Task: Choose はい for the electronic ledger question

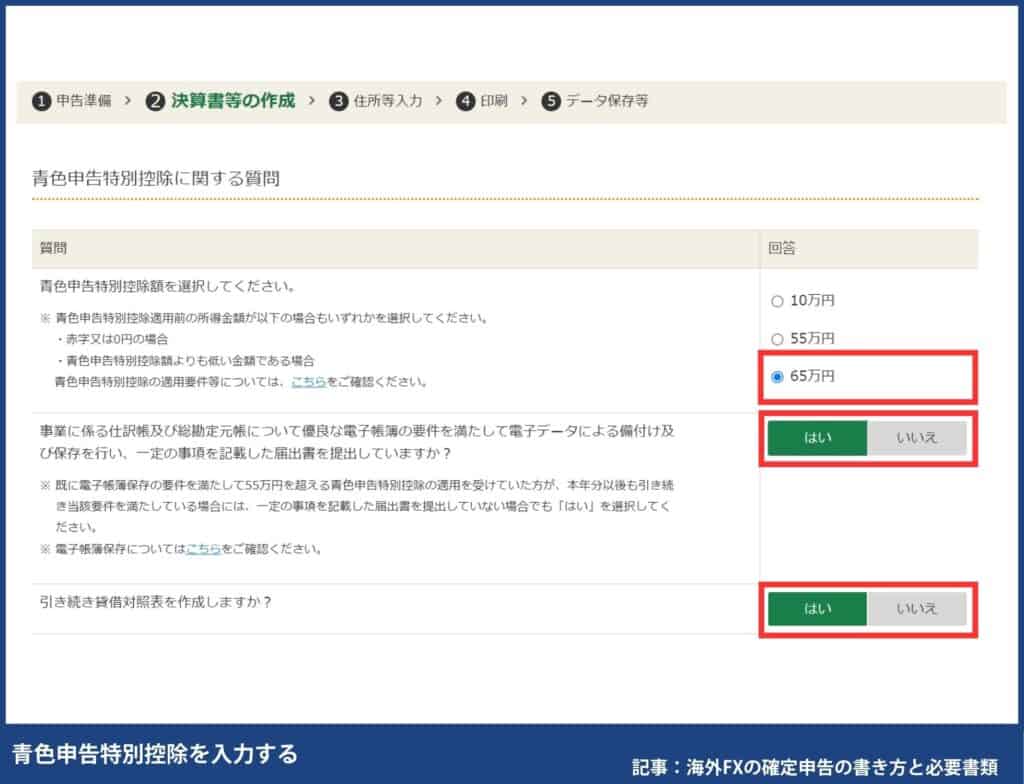Action: tap(817, 438)
